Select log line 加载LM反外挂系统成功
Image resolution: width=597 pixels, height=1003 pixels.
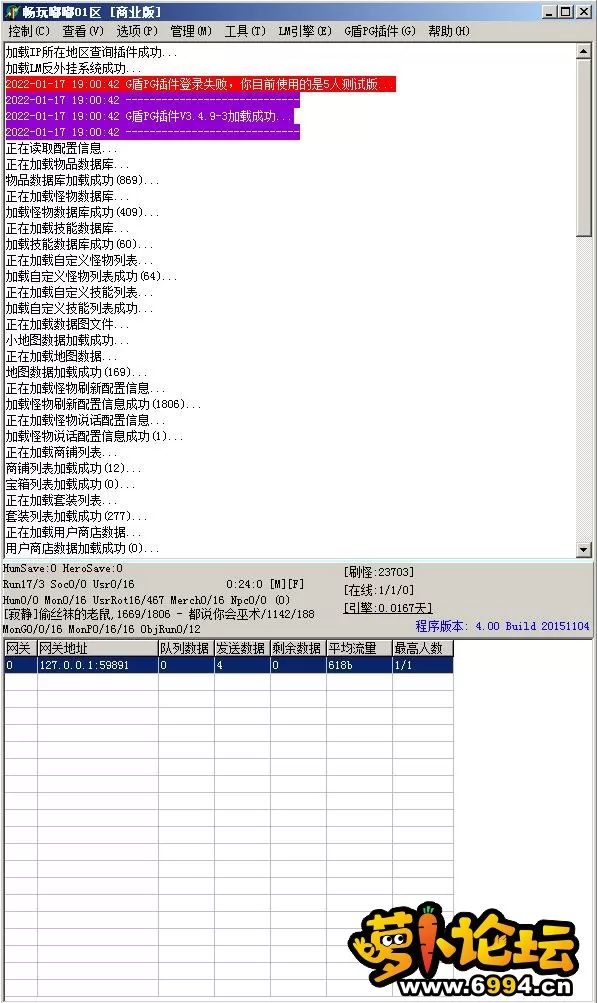tap(74, 68)
